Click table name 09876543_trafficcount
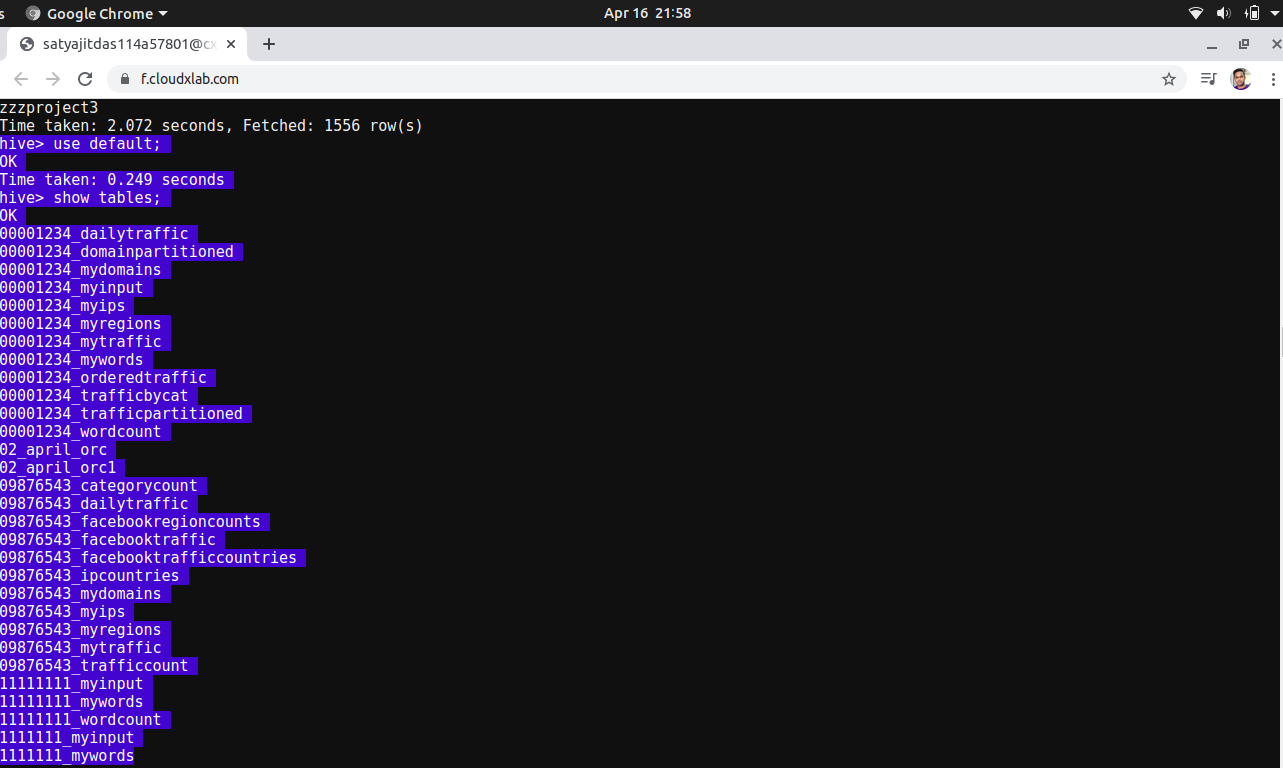 click(94, 666)
